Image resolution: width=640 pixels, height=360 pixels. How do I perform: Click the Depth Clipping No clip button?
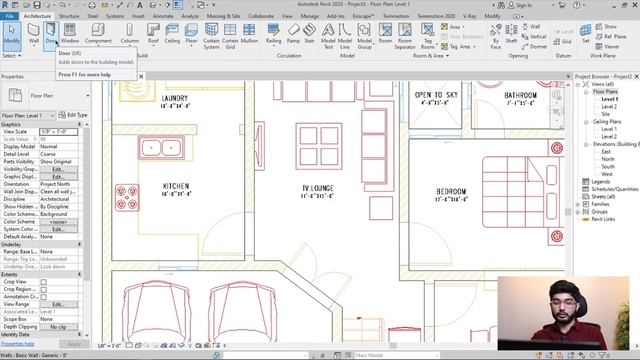pyautogui.click(x=58, y=327)
